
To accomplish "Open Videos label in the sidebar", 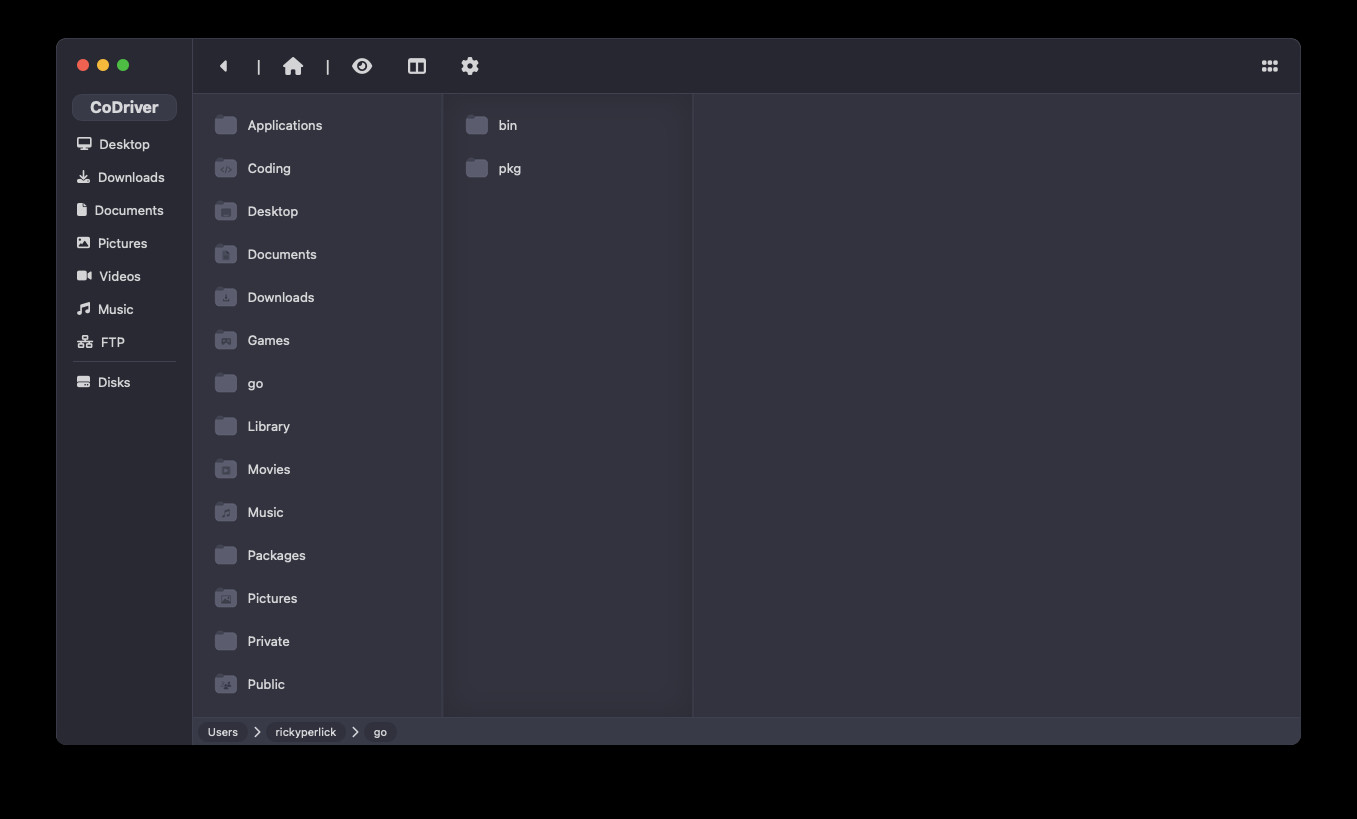I will [x=120, y=276].
